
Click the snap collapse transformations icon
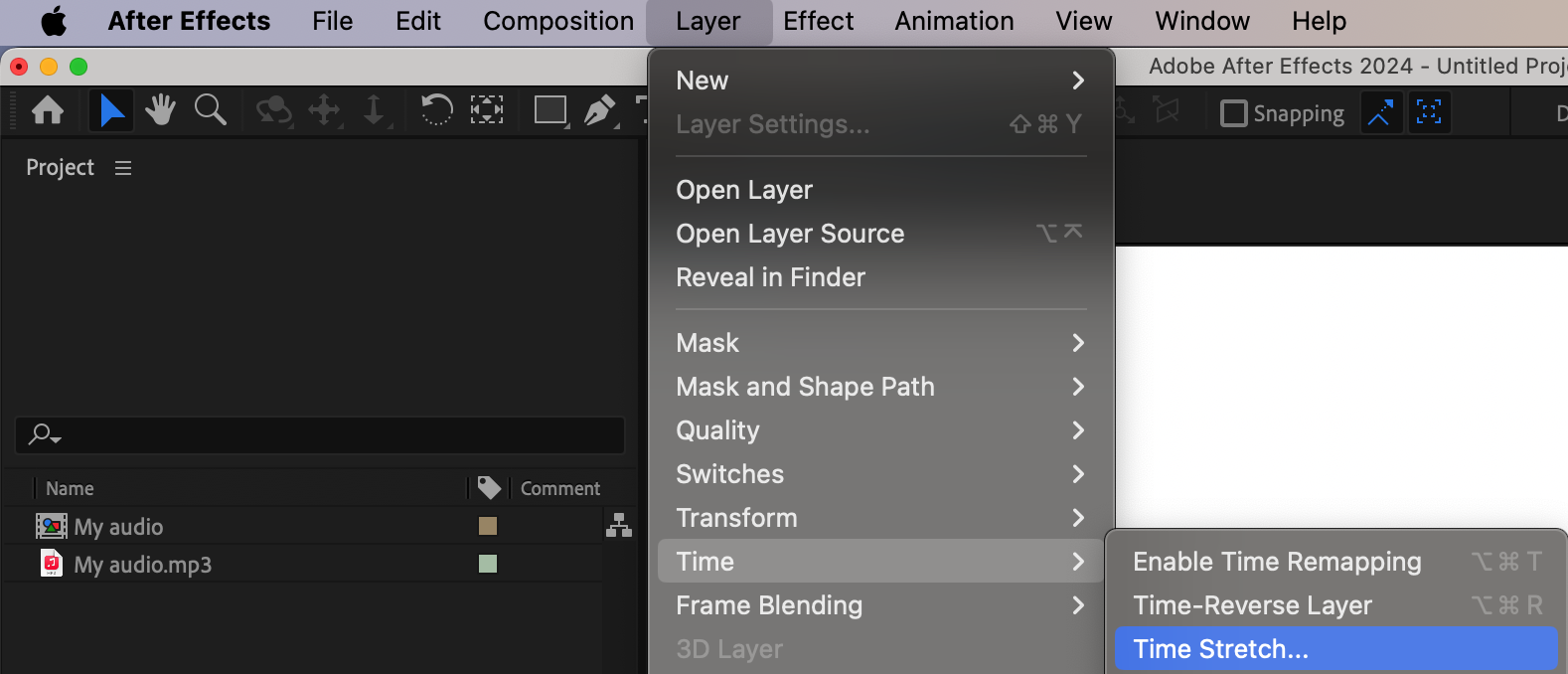click(x=1380, y=112)
